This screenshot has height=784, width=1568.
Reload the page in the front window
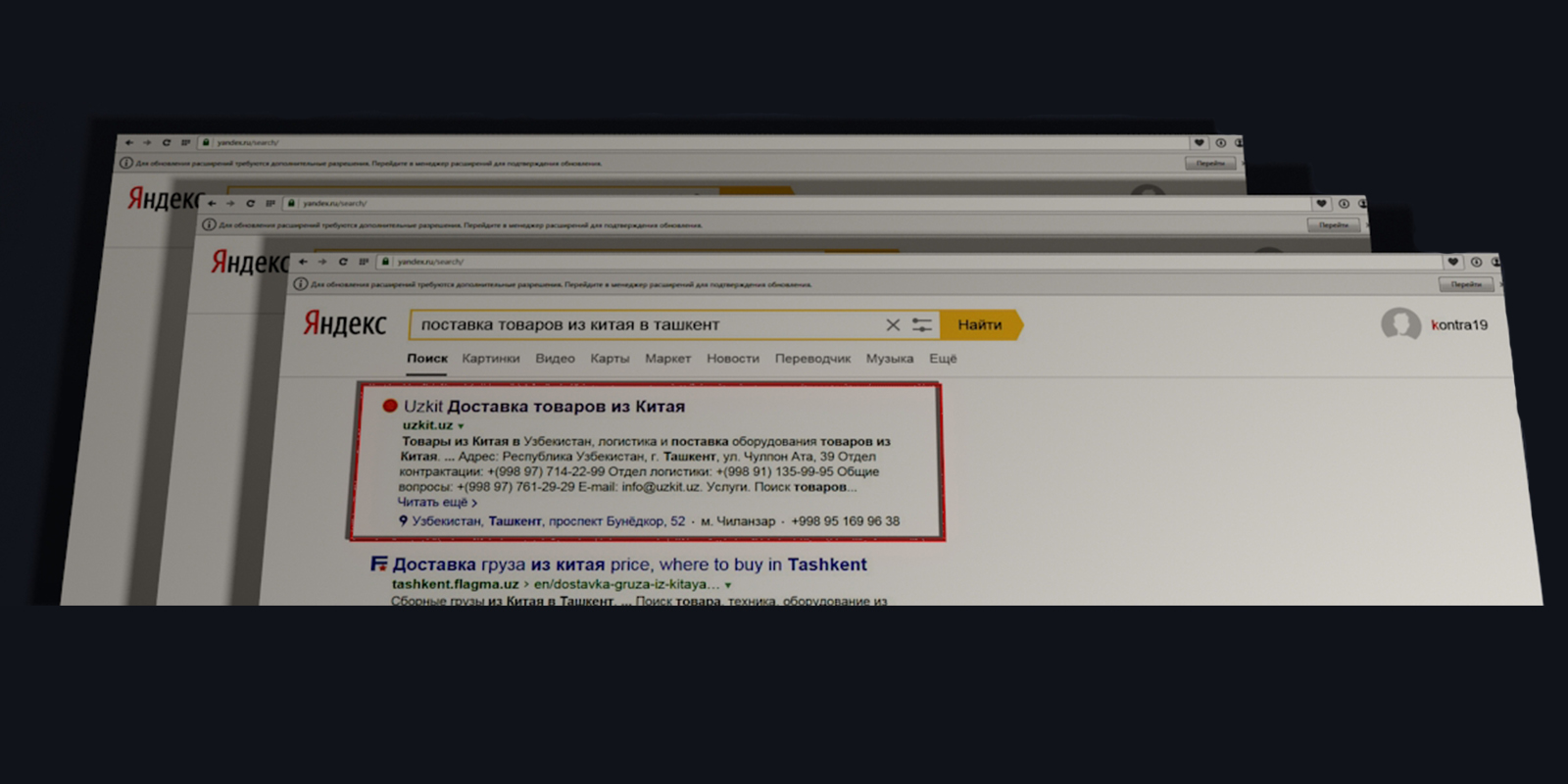point(343,262)
